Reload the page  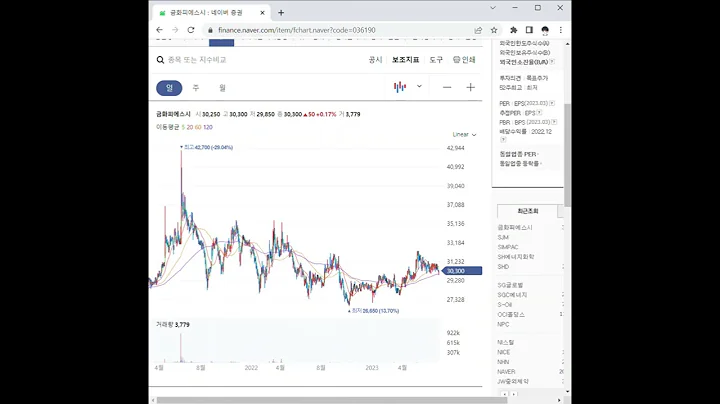(191, 30)
